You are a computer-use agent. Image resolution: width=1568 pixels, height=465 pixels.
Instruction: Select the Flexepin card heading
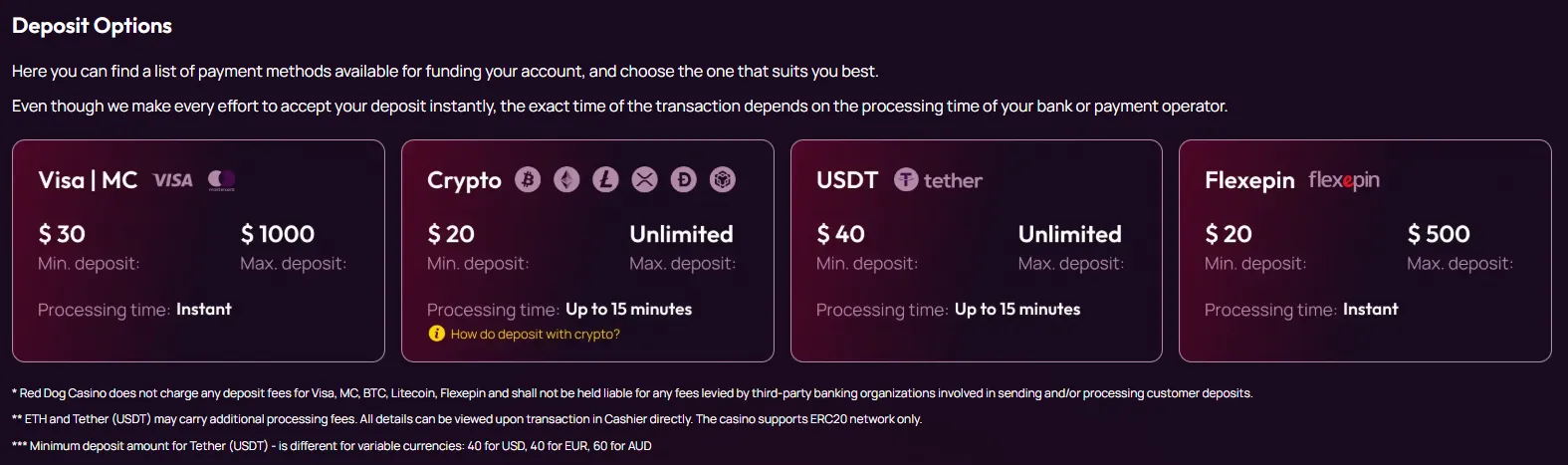(1249, 180)
